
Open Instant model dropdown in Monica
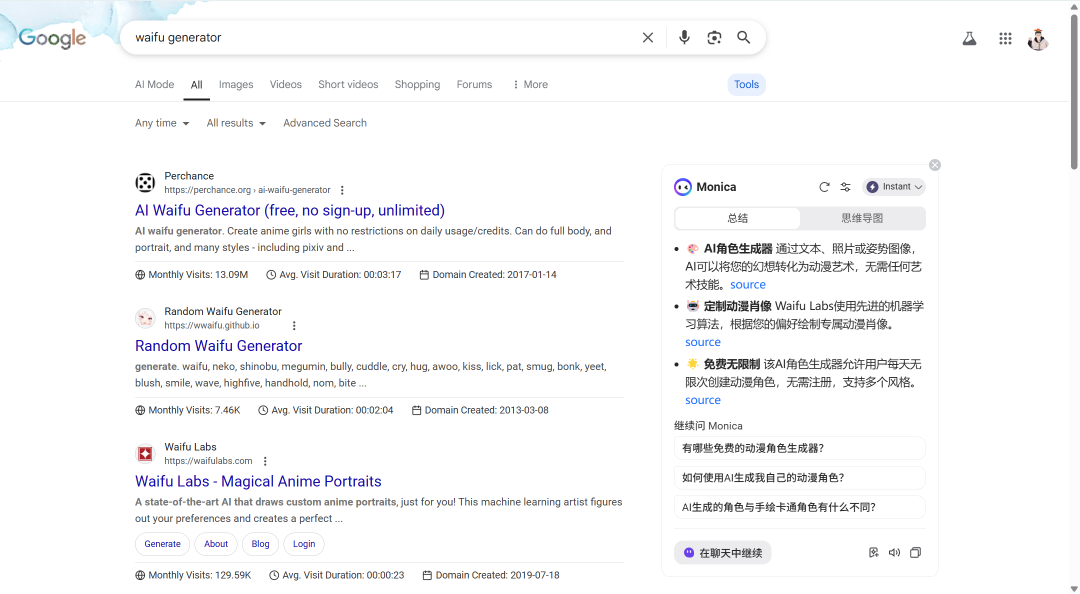pyautogui.click(x=893, y=187)
